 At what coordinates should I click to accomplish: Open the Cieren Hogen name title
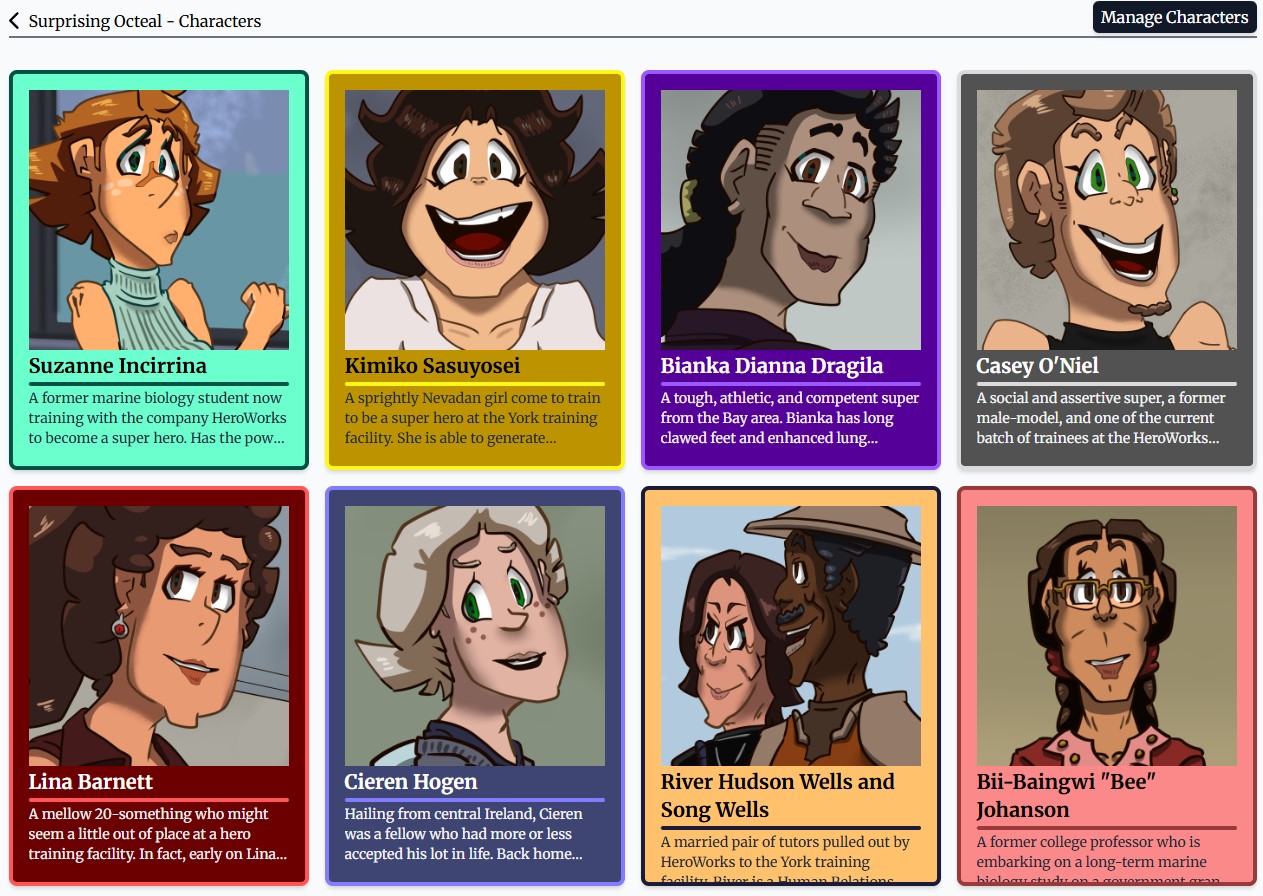pos(411,782)
